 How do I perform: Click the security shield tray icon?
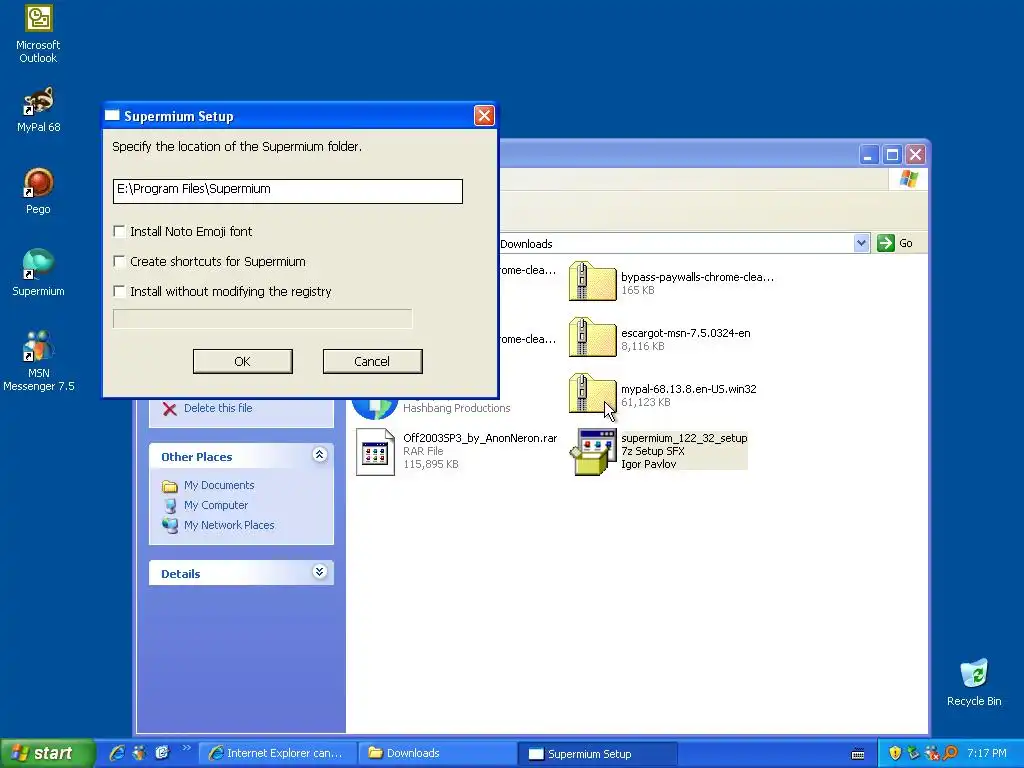point(895,753)
